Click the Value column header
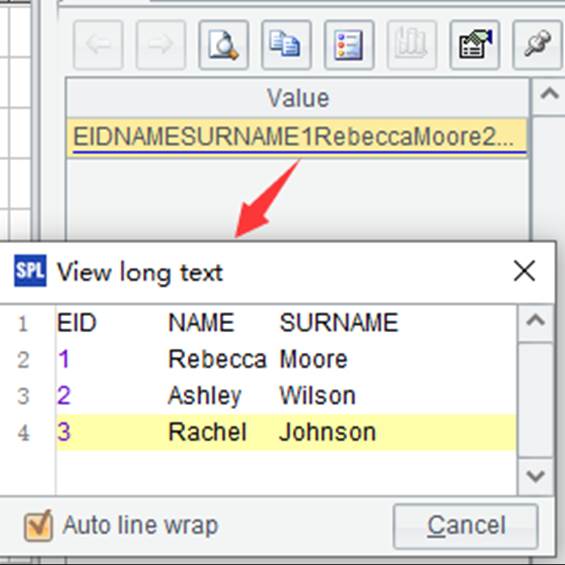Viewport: 565px width, 565px height. tap(298, 98)
